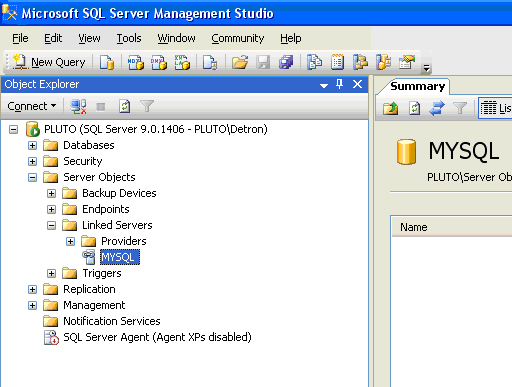The width and height of the screenshot is (512, 387).
Task: Open the Template Explorer toolbar icon
Action: pyautogui.click(x=384, y=62)
